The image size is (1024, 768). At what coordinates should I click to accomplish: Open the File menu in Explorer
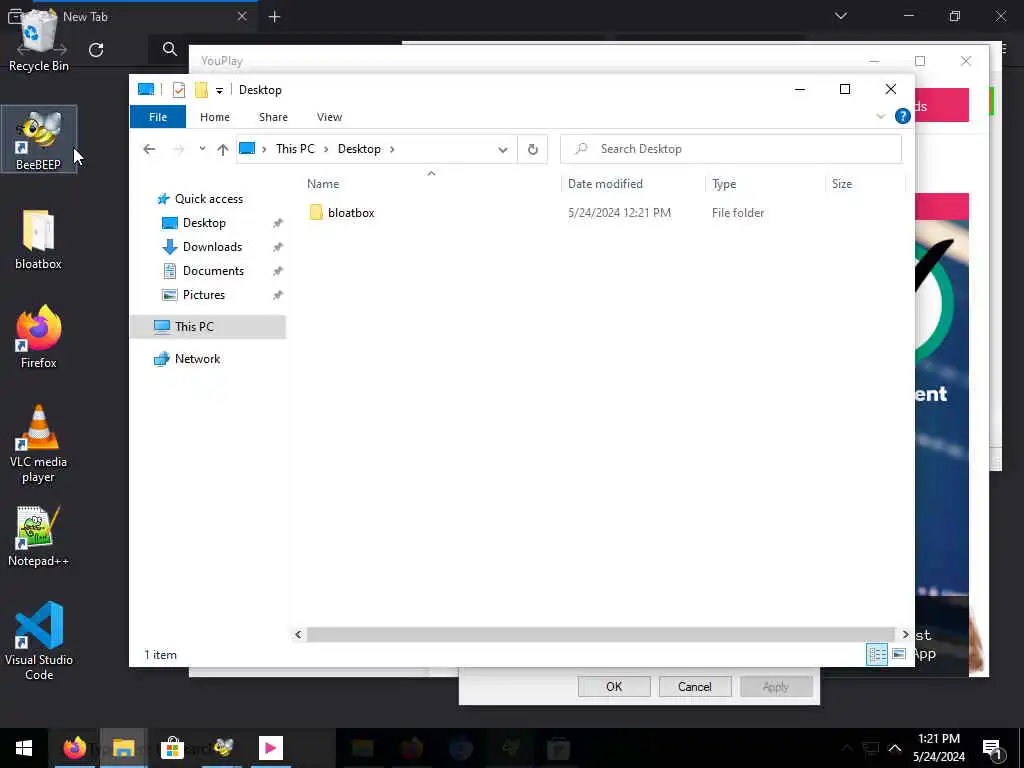[x=158, y=117]
